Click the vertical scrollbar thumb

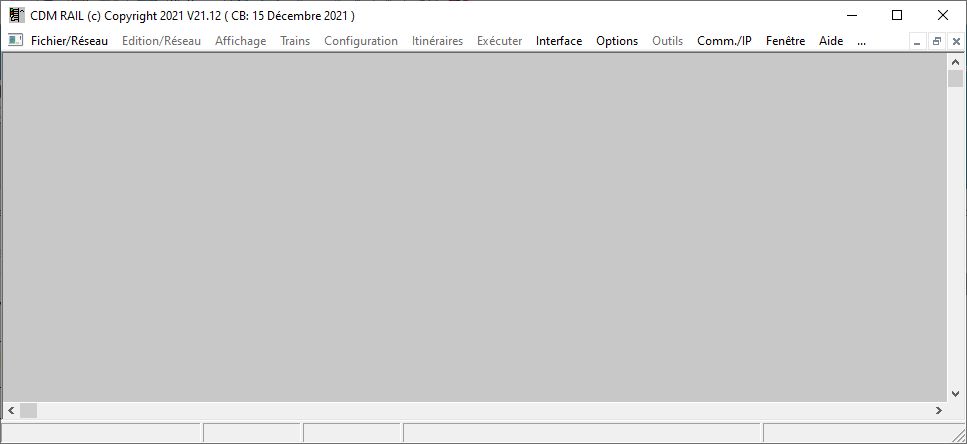(955, 79)
